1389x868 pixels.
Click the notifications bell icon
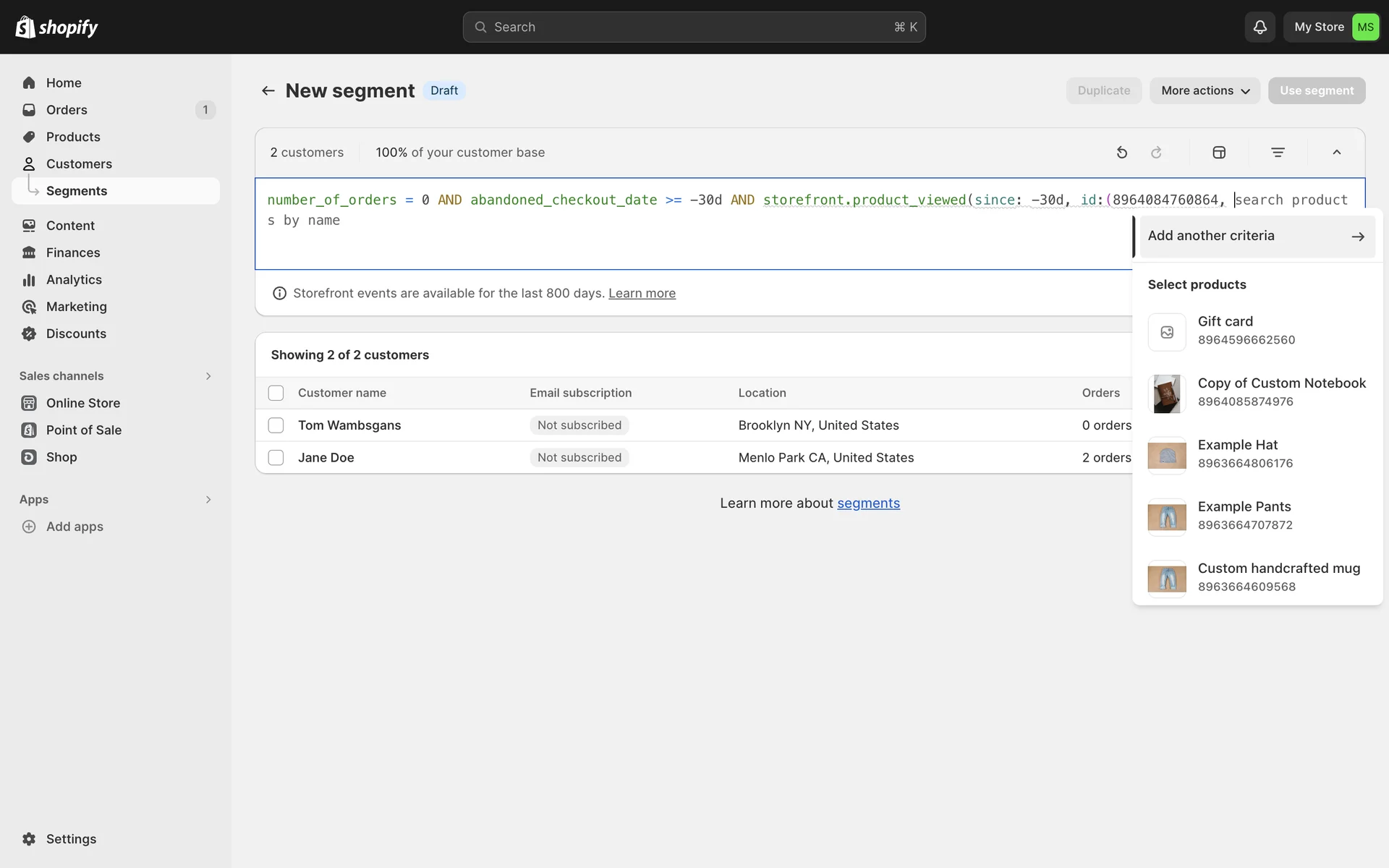(x=1260, y=27)
